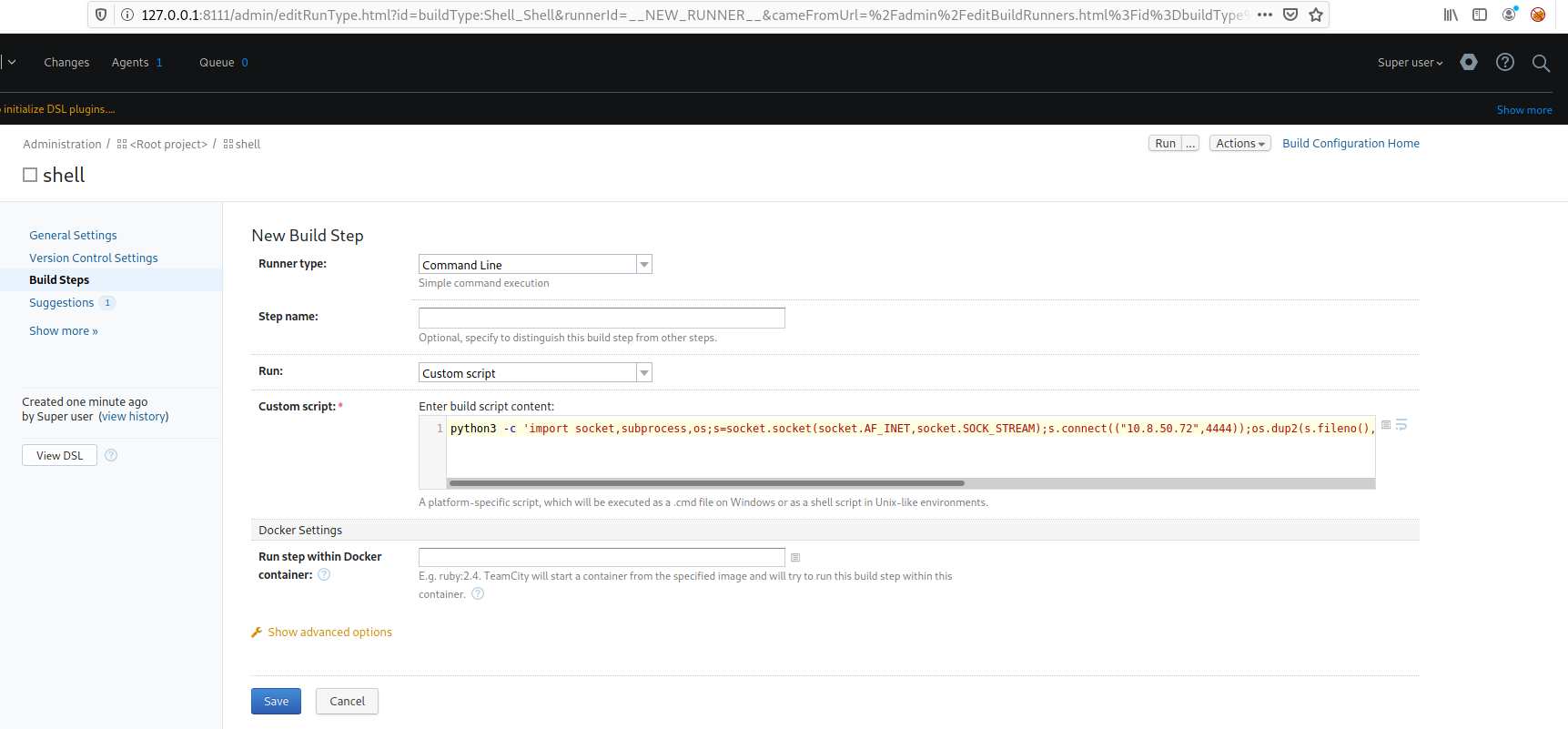Screen dimensions: 1568x729
Task: Open the Run Custom script dropdown
Action: tap(535, 373)
